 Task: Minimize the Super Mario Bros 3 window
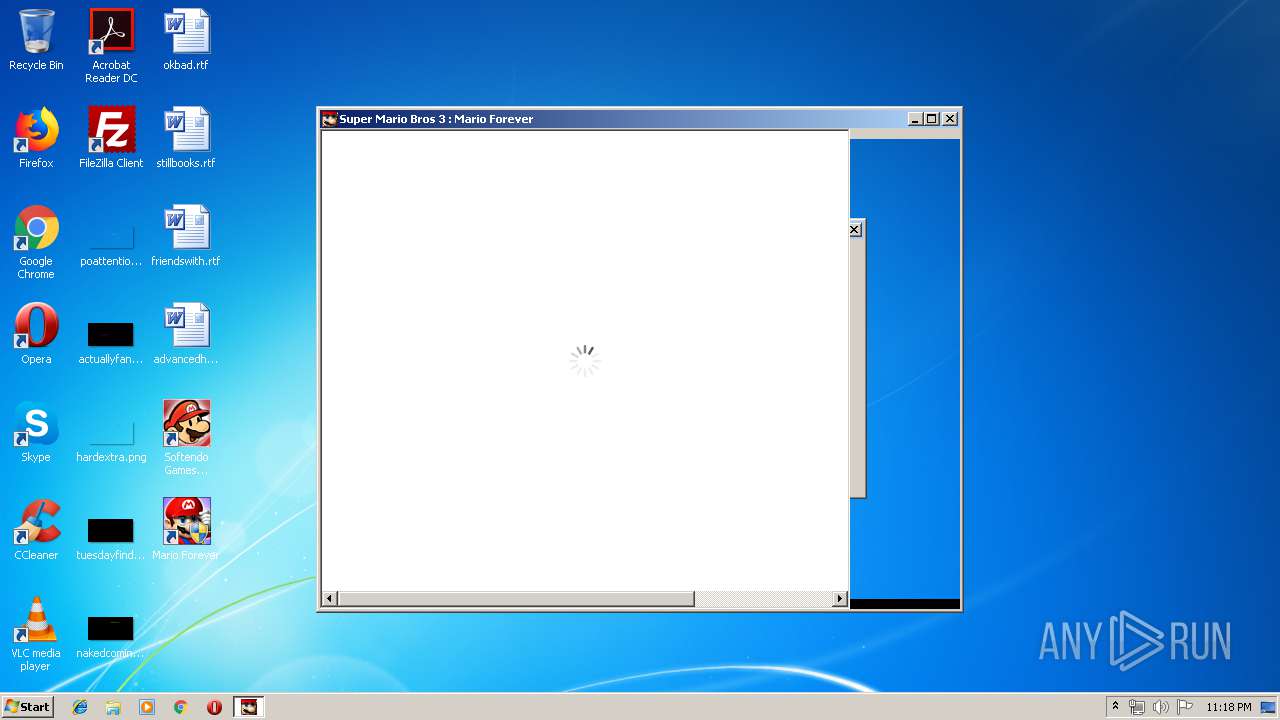[915, 119]
